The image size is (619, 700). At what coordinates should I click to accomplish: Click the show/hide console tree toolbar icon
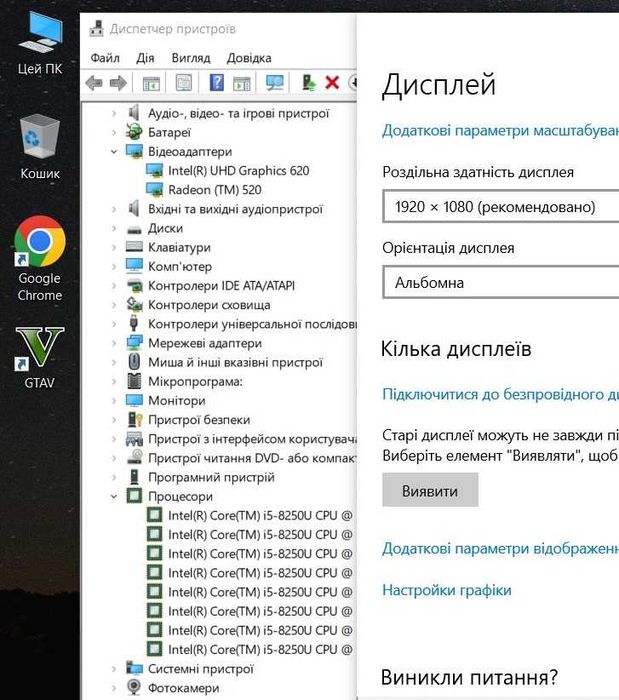coord(151,83)
